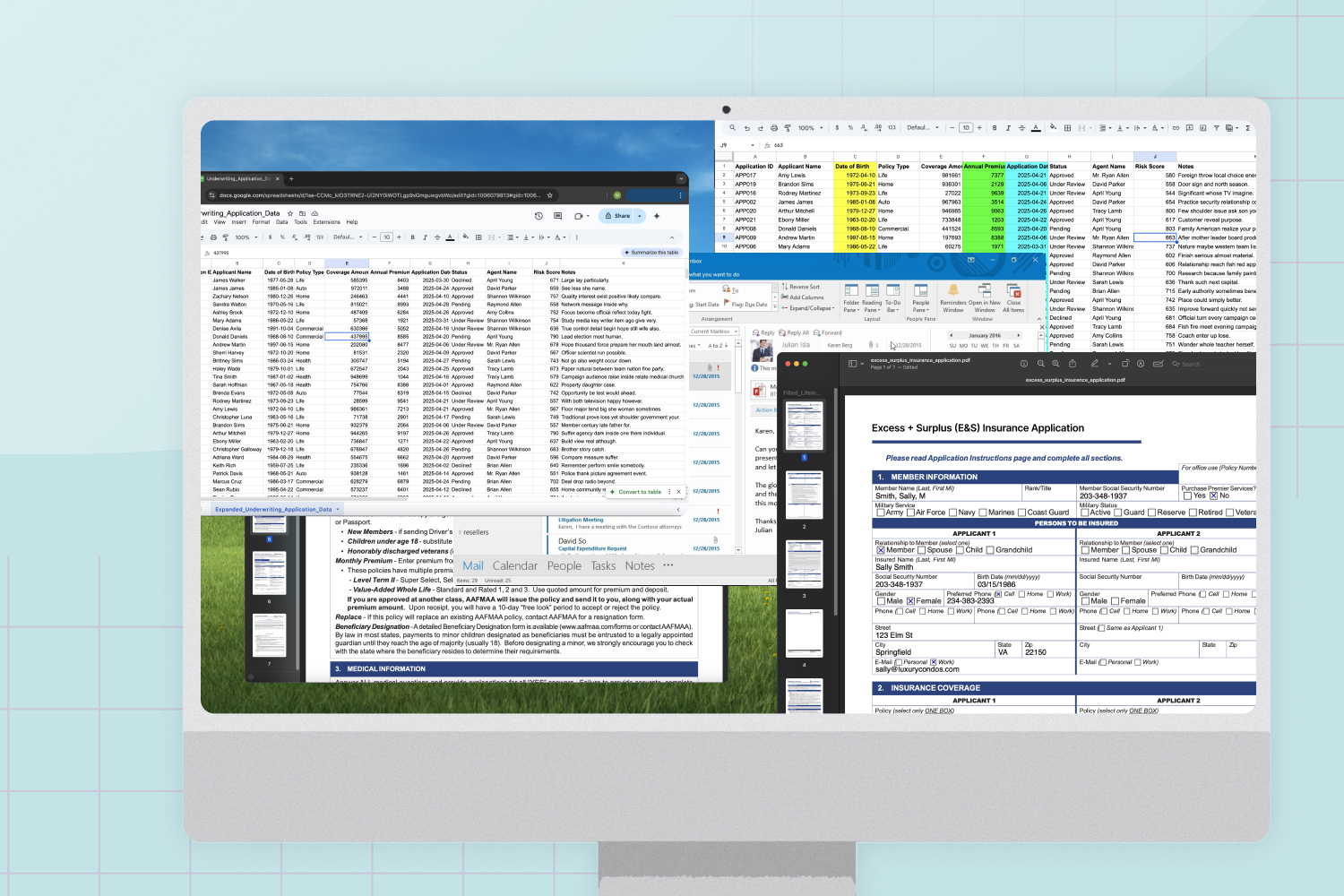Open Reminders Window bell in Outlook ribbon

coord(953,297)
